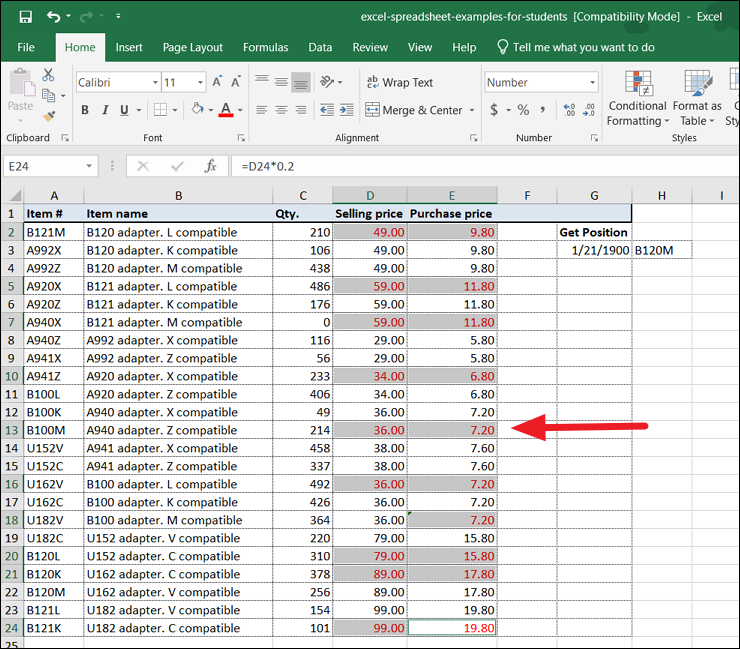Click the Merge & Center button
The image size is (740, 649).
(414, 110)
